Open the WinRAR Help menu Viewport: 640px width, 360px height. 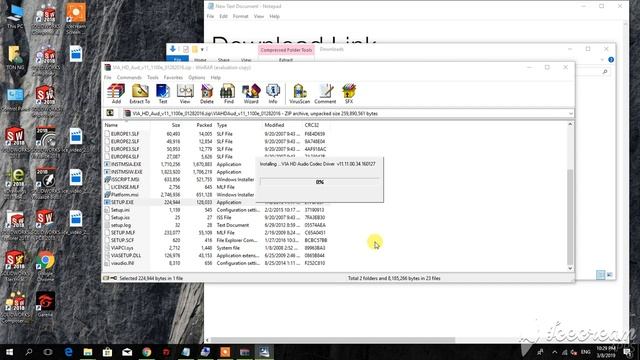[x=216, y=78]
